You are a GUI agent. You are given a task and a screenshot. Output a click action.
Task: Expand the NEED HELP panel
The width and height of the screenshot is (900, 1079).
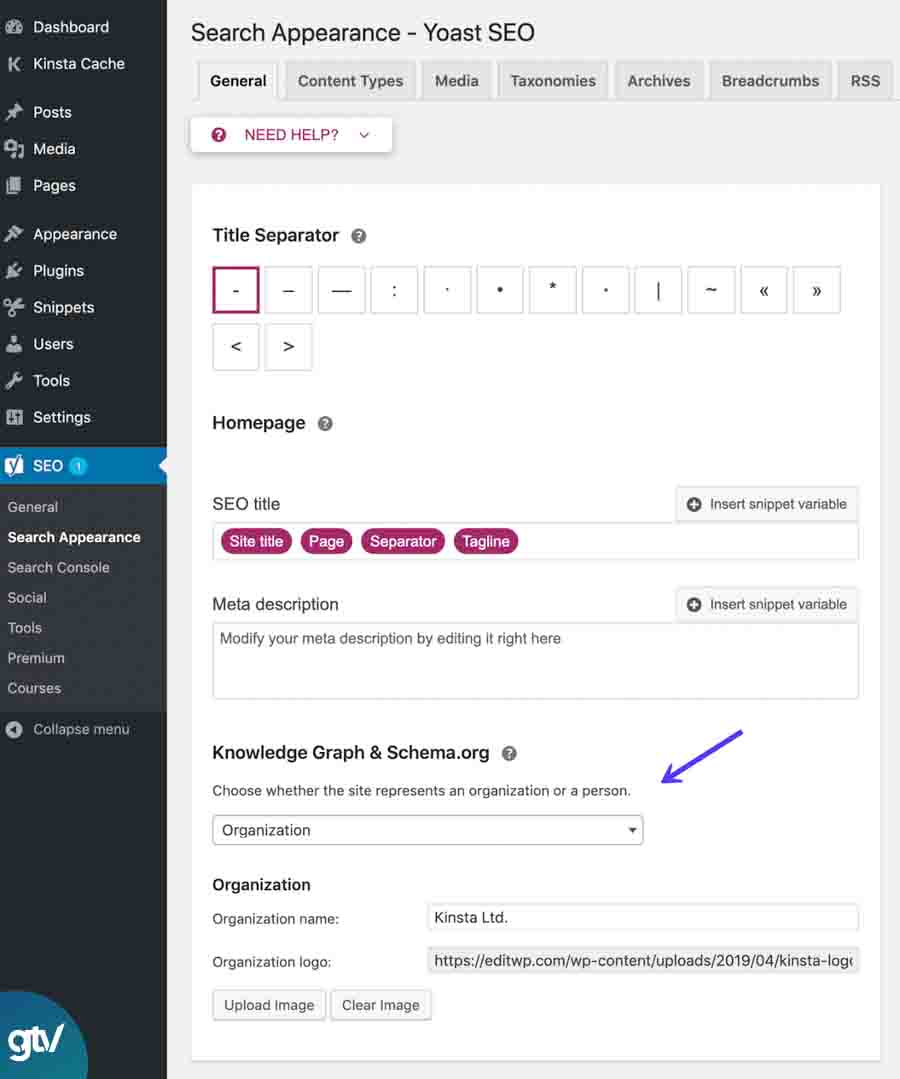pyautogui.click(x=290, y=133)
